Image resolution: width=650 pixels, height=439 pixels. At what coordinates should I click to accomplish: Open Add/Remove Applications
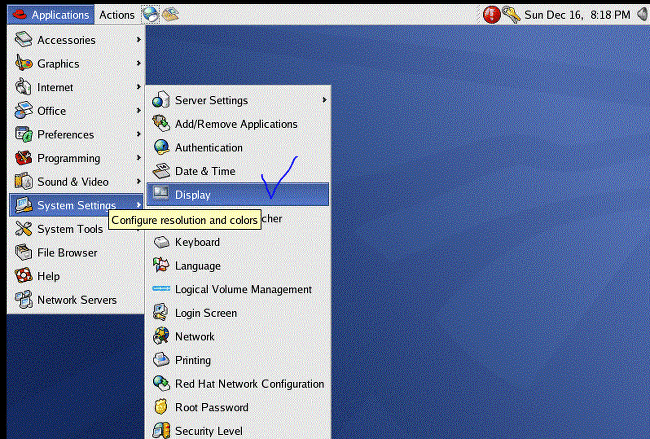coord(238,124)
